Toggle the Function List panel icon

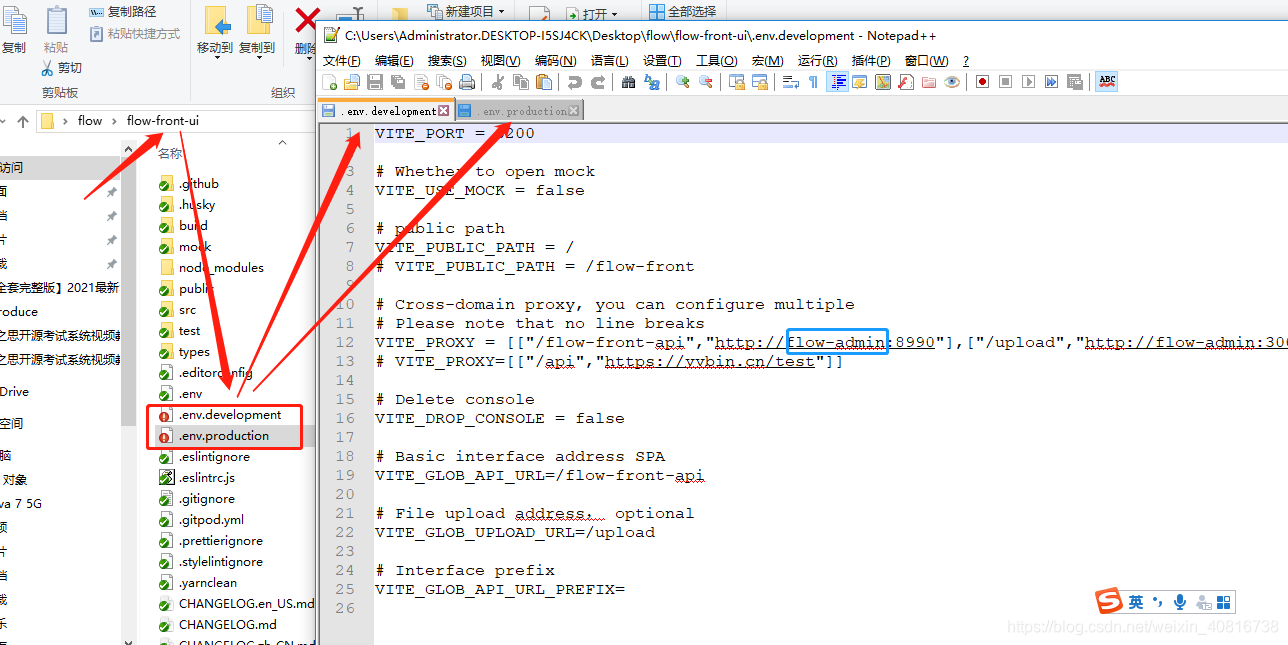point(905,82)
